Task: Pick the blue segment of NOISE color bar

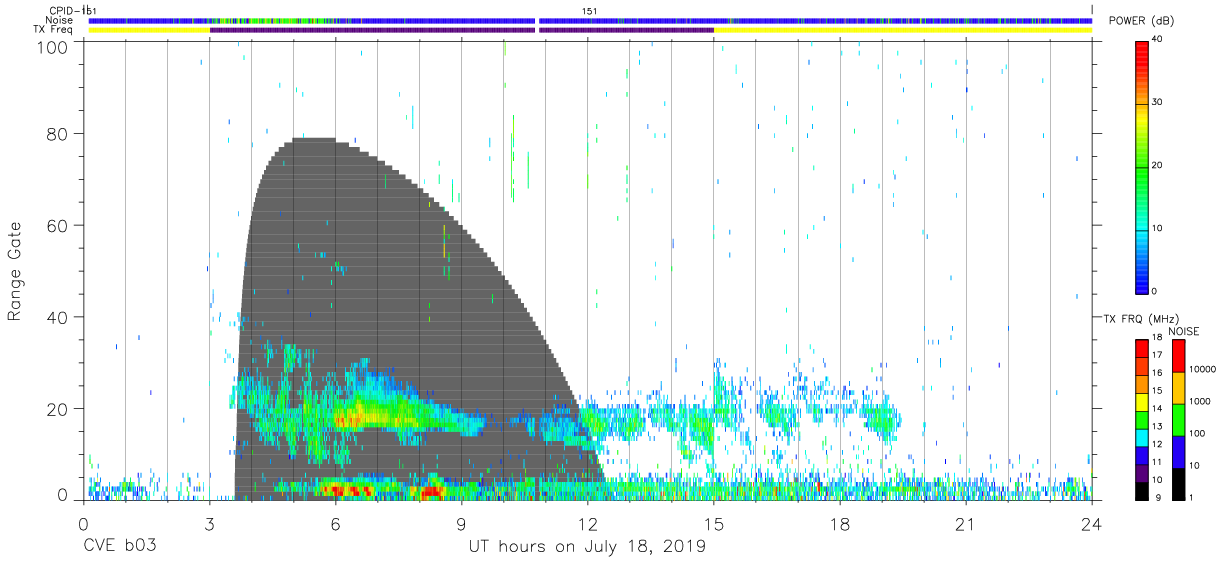Action: (x=1178, y=452)
